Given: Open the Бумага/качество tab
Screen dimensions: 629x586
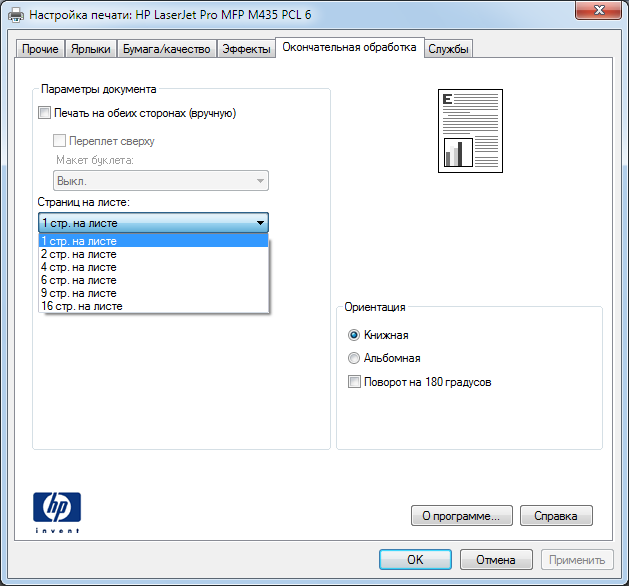Looking at the screenshot, I should [x=166, y=49].
